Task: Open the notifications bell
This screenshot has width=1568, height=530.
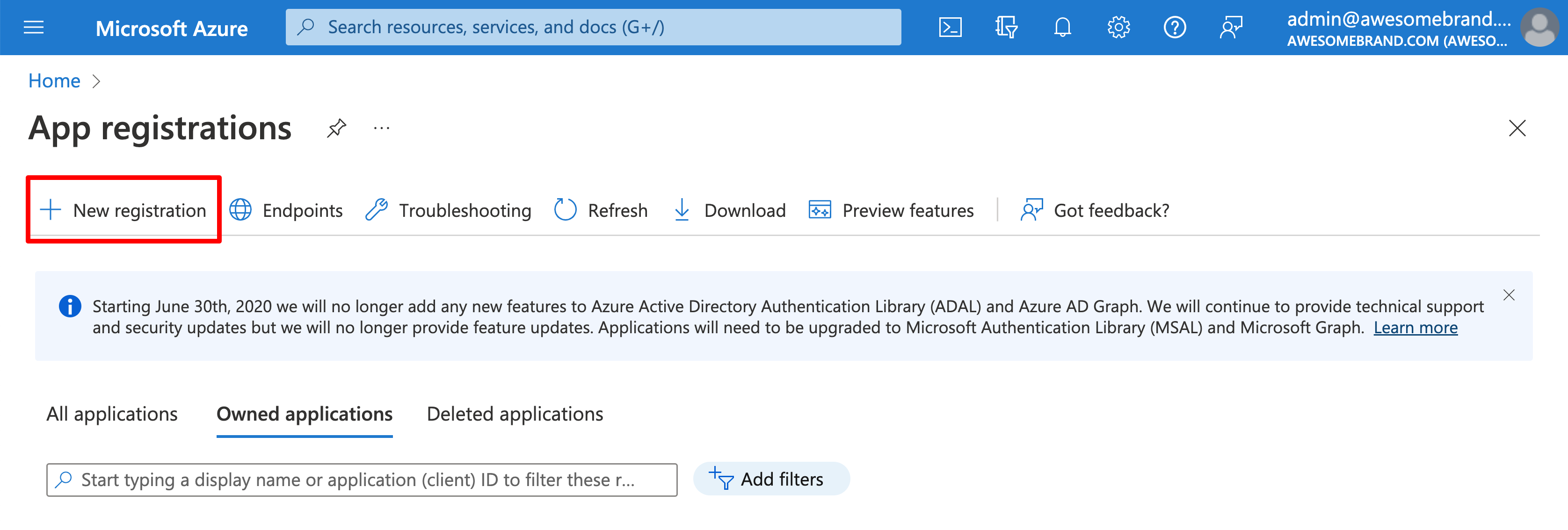Action: pyautogui.click(x=1062, y=28)
